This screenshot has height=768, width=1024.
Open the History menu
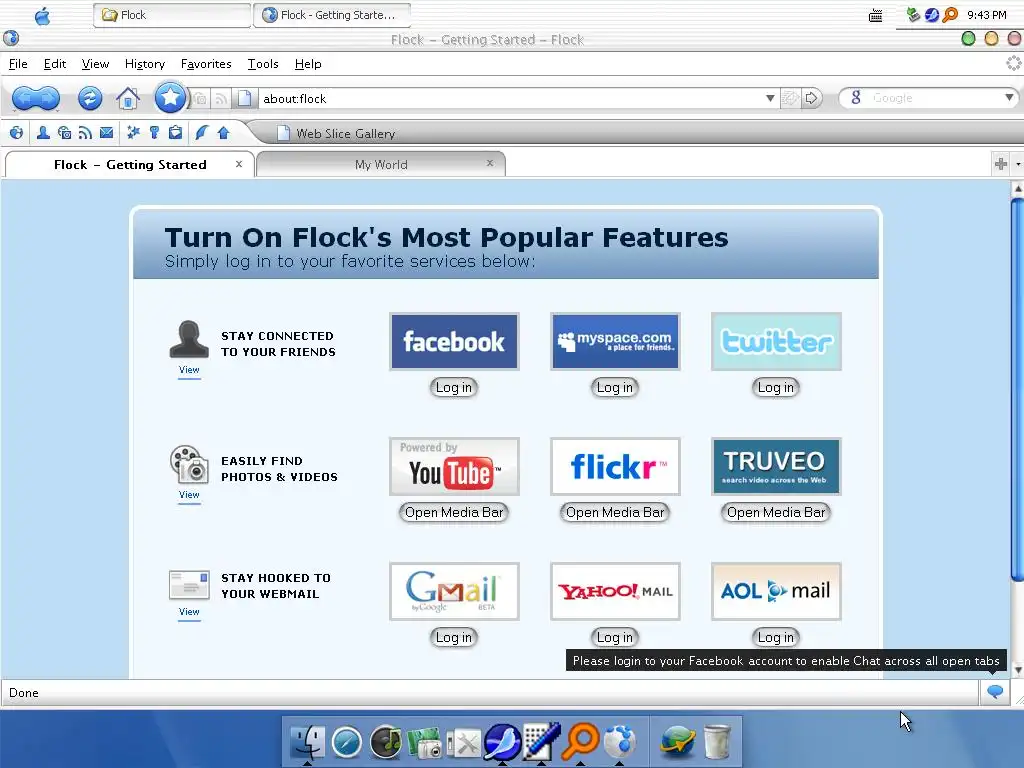144,64
